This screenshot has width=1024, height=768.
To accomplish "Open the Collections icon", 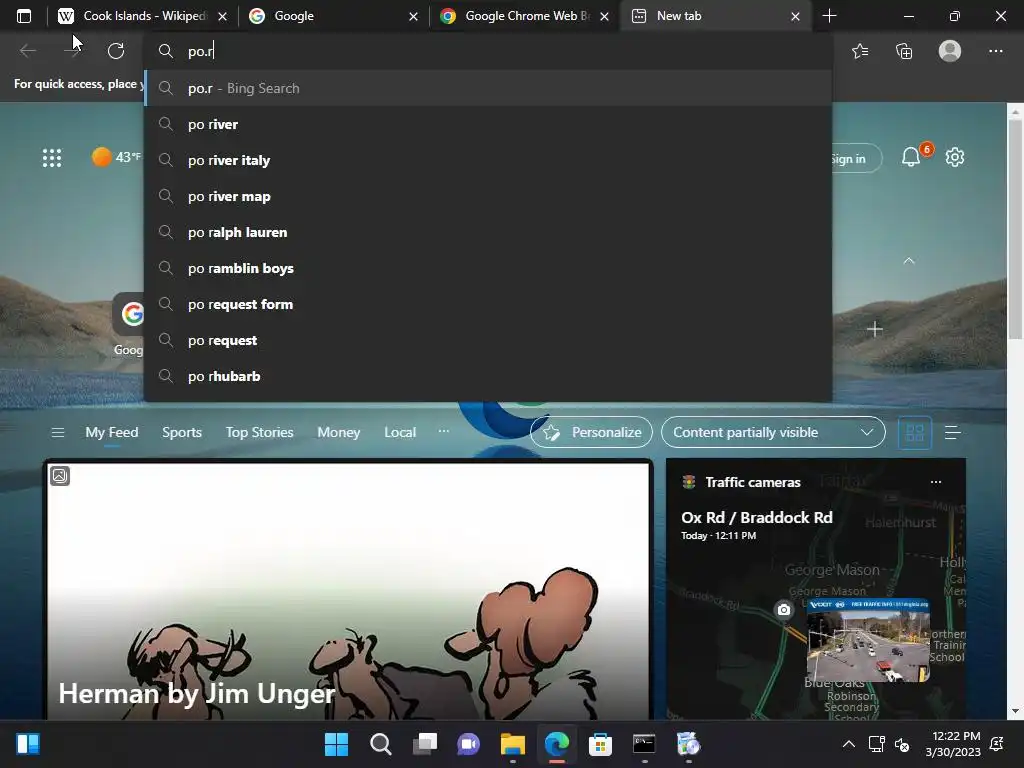I will pyautogui.click(x=904, y=51).
